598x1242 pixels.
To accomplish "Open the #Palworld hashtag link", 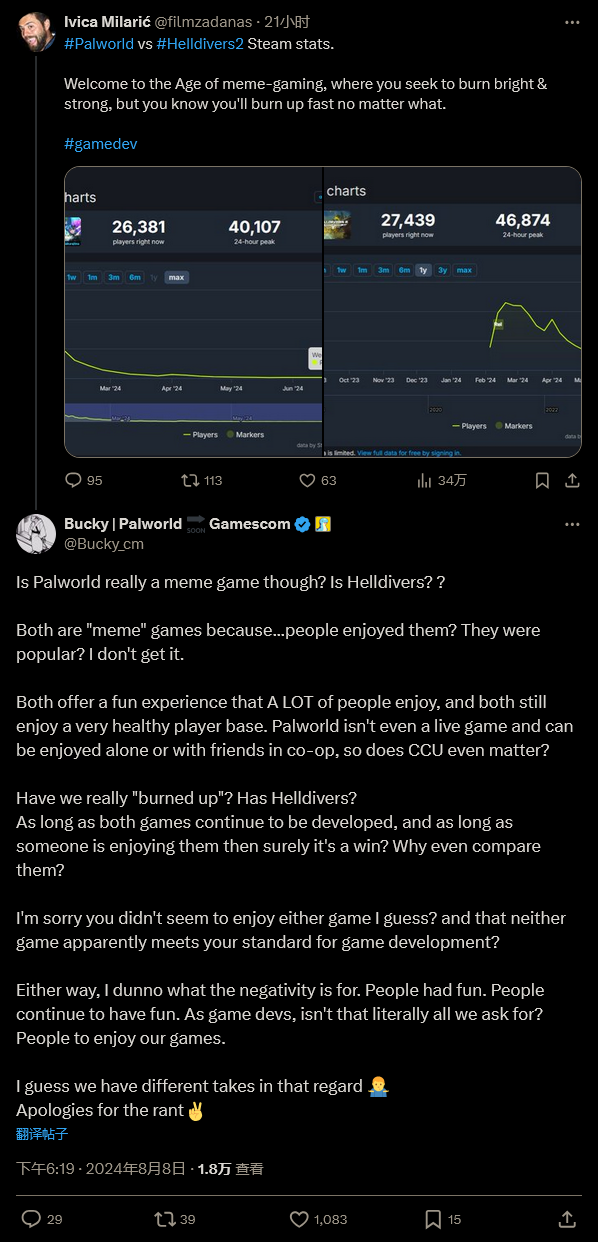I will pyautogui.click(x=97, y=44).
